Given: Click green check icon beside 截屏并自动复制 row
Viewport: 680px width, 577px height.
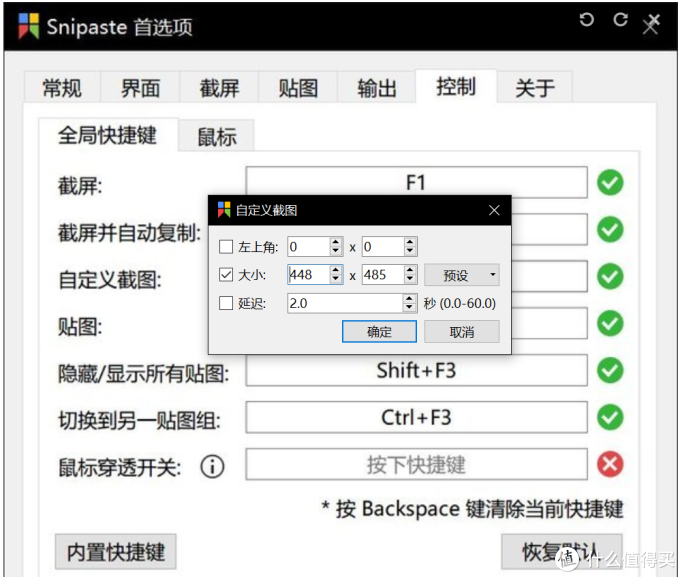Looking at the screenshot, I should pyautogui.click(x=610, y=229).
